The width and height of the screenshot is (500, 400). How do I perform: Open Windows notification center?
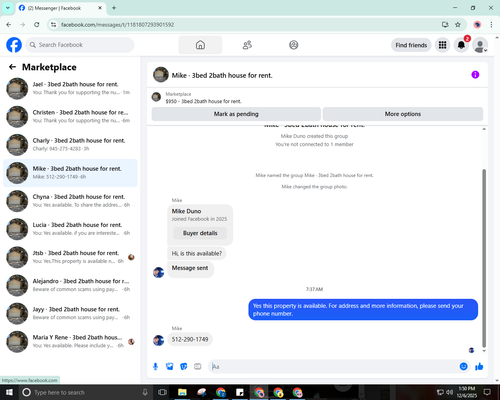tap(487, 392)
